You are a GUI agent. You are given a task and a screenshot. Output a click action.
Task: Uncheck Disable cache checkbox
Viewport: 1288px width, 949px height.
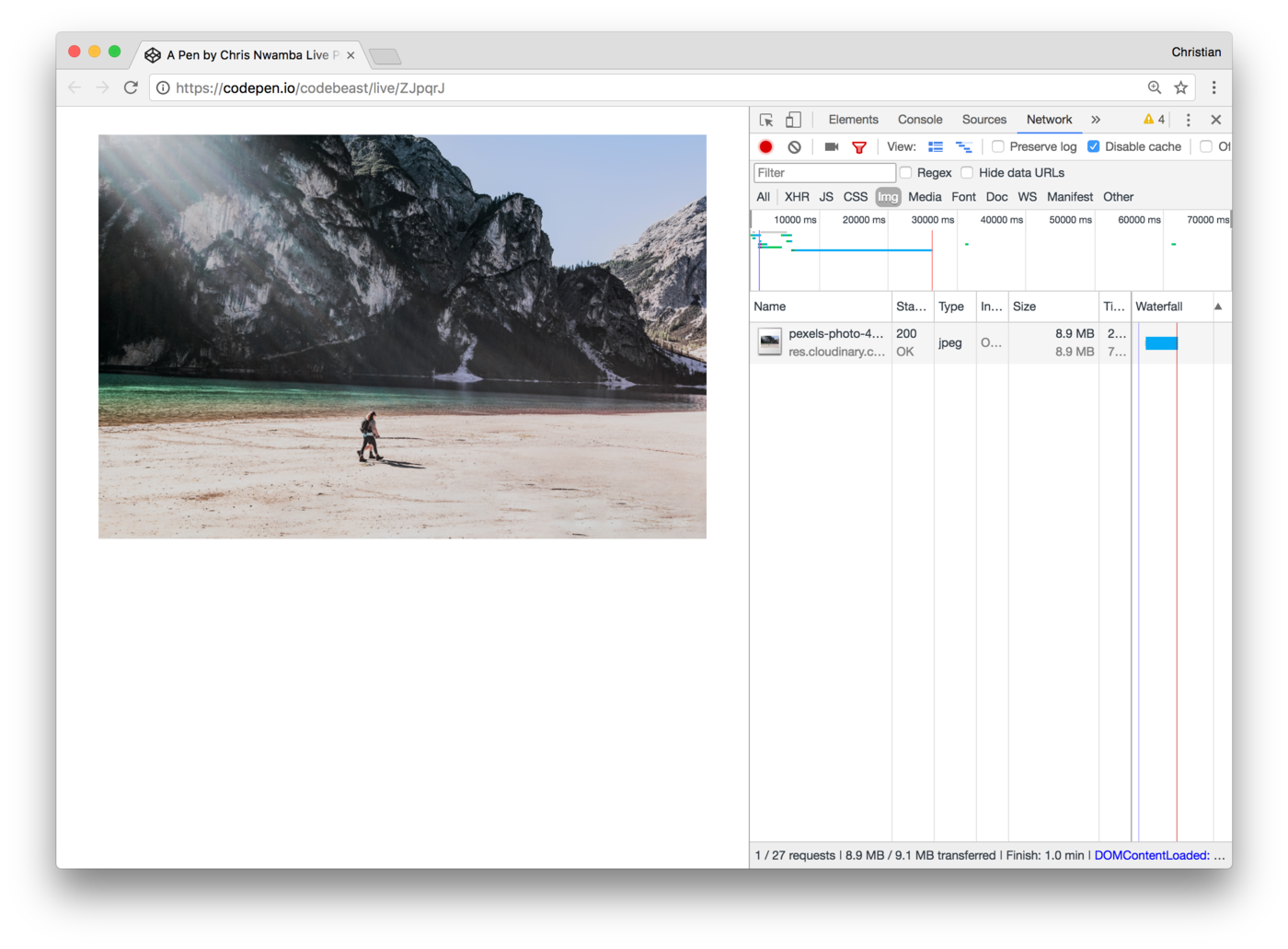coord(1093,146)
